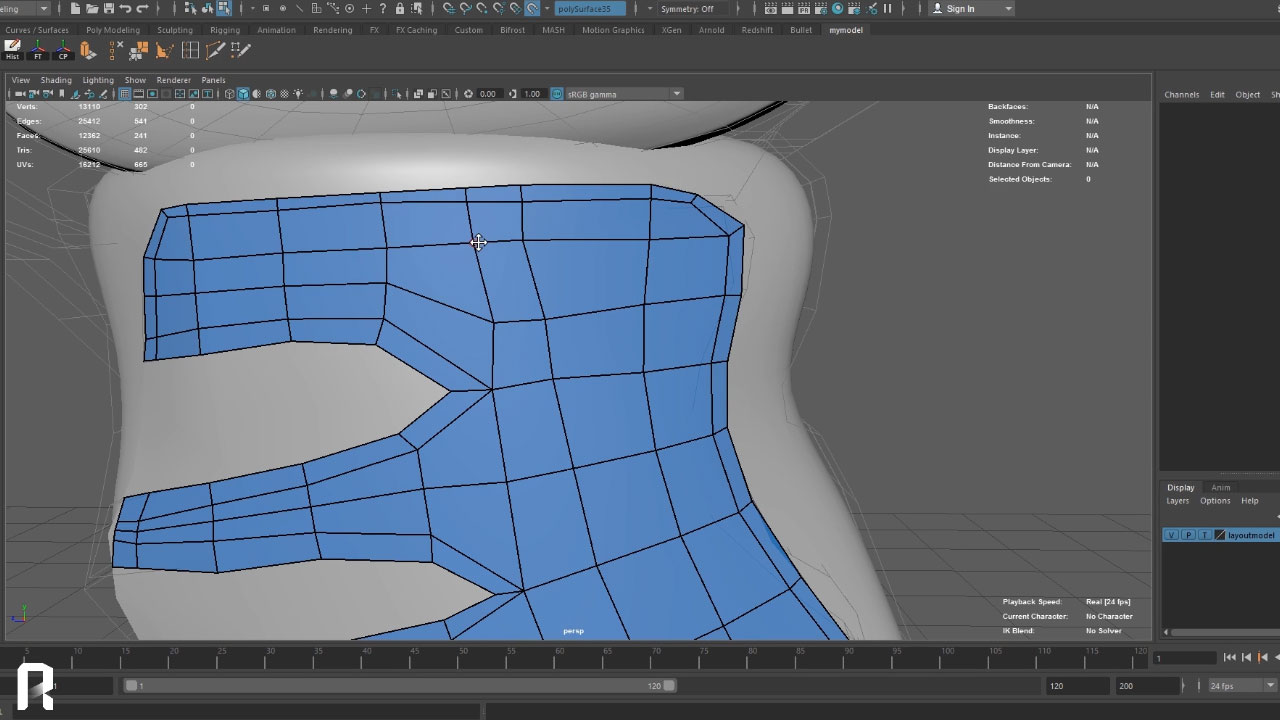Viewport: 1280px width, 720px height.
Task: Switch to the Anim layer tab
Action: click(x=1221, y=488)
